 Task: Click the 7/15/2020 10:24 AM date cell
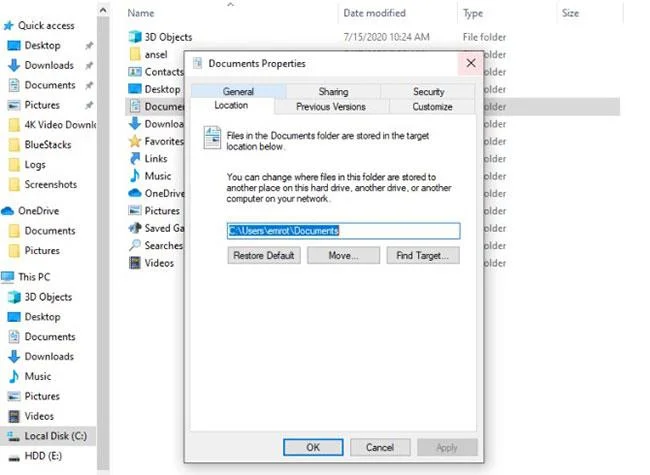click(386, 37)
